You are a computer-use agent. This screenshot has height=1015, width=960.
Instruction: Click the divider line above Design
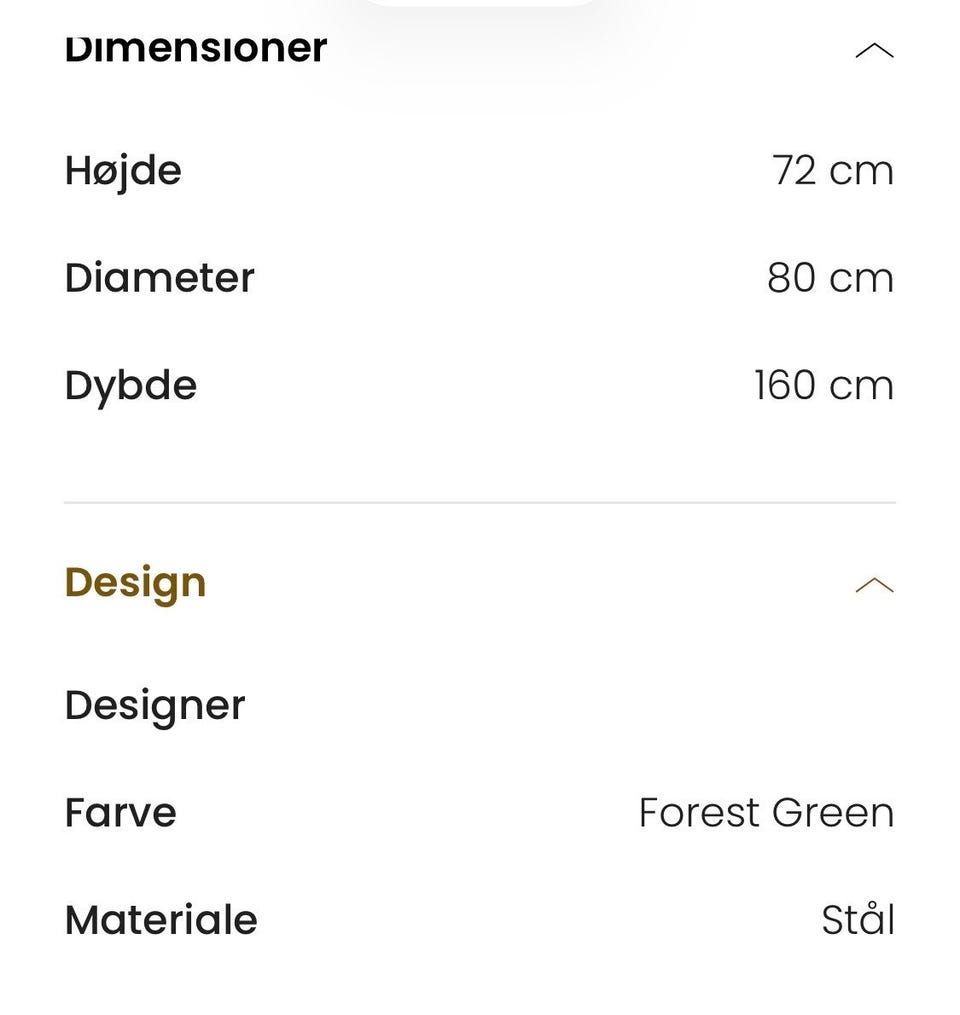click(480, 502)
